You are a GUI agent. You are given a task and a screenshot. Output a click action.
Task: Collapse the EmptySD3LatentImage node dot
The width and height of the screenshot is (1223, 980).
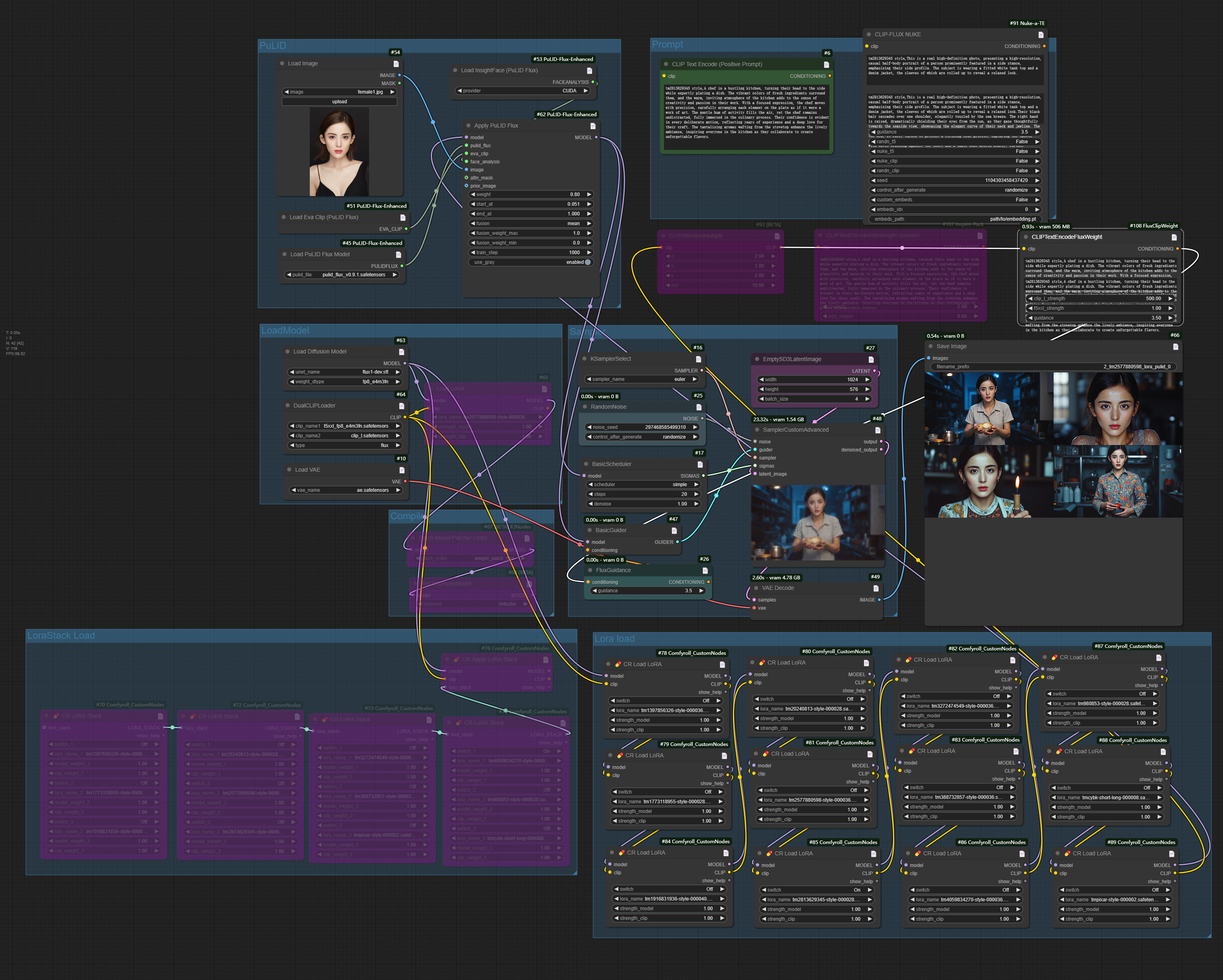click(757, 359)
